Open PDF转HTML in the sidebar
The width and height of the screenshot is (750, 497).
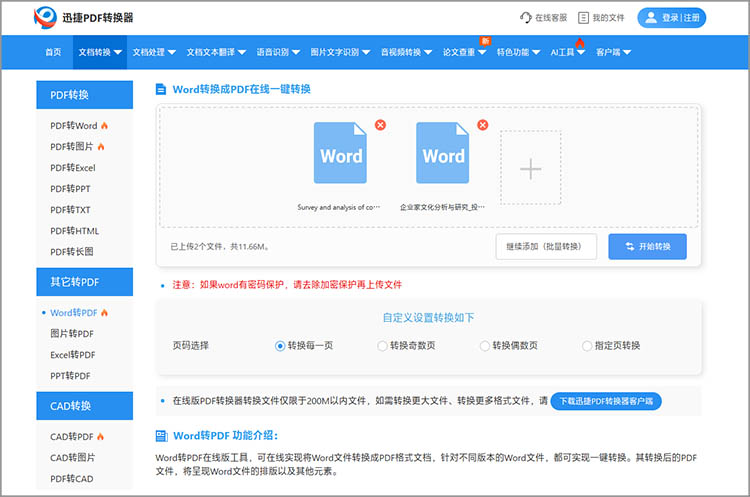pos(75,231)
